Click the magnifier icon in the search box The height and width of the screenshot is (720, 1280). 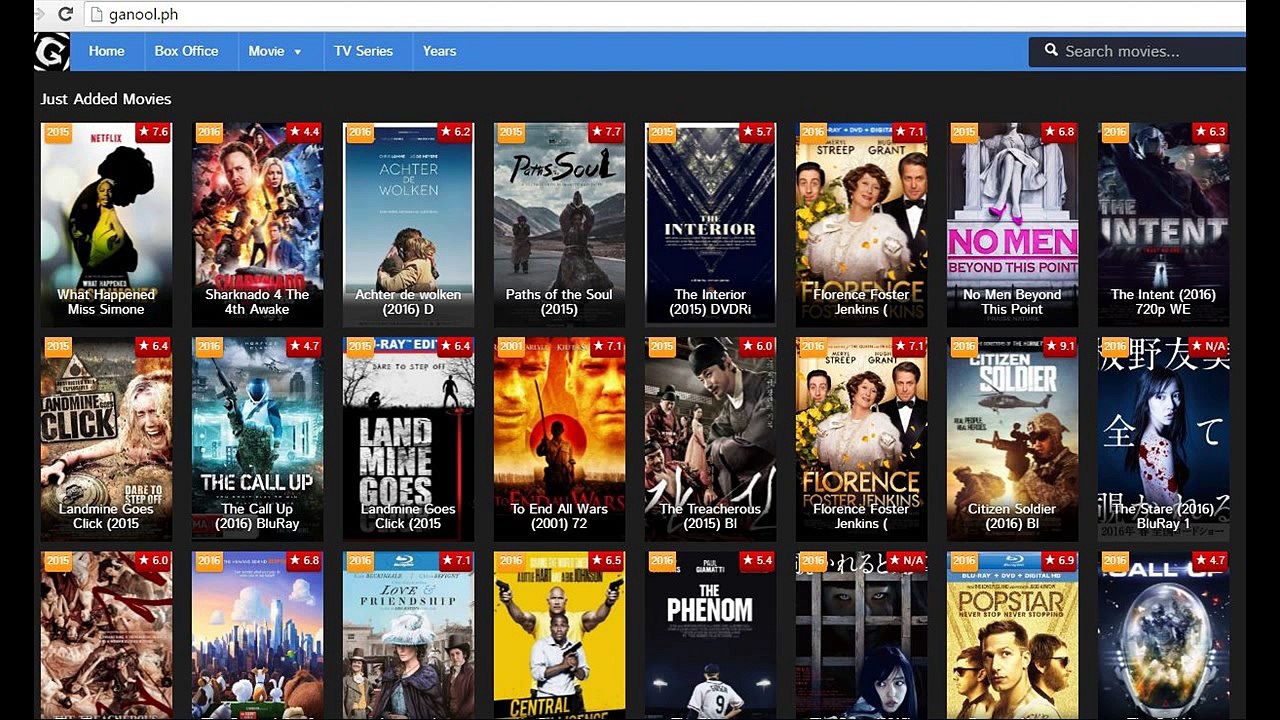click(1051, 50)
